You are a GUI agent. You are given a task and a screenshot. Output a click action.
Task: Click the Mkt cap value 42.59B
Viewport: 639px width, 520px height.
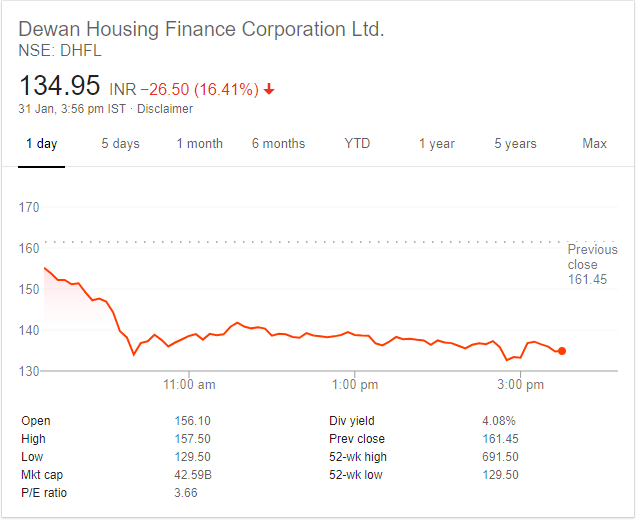point(193,475)
